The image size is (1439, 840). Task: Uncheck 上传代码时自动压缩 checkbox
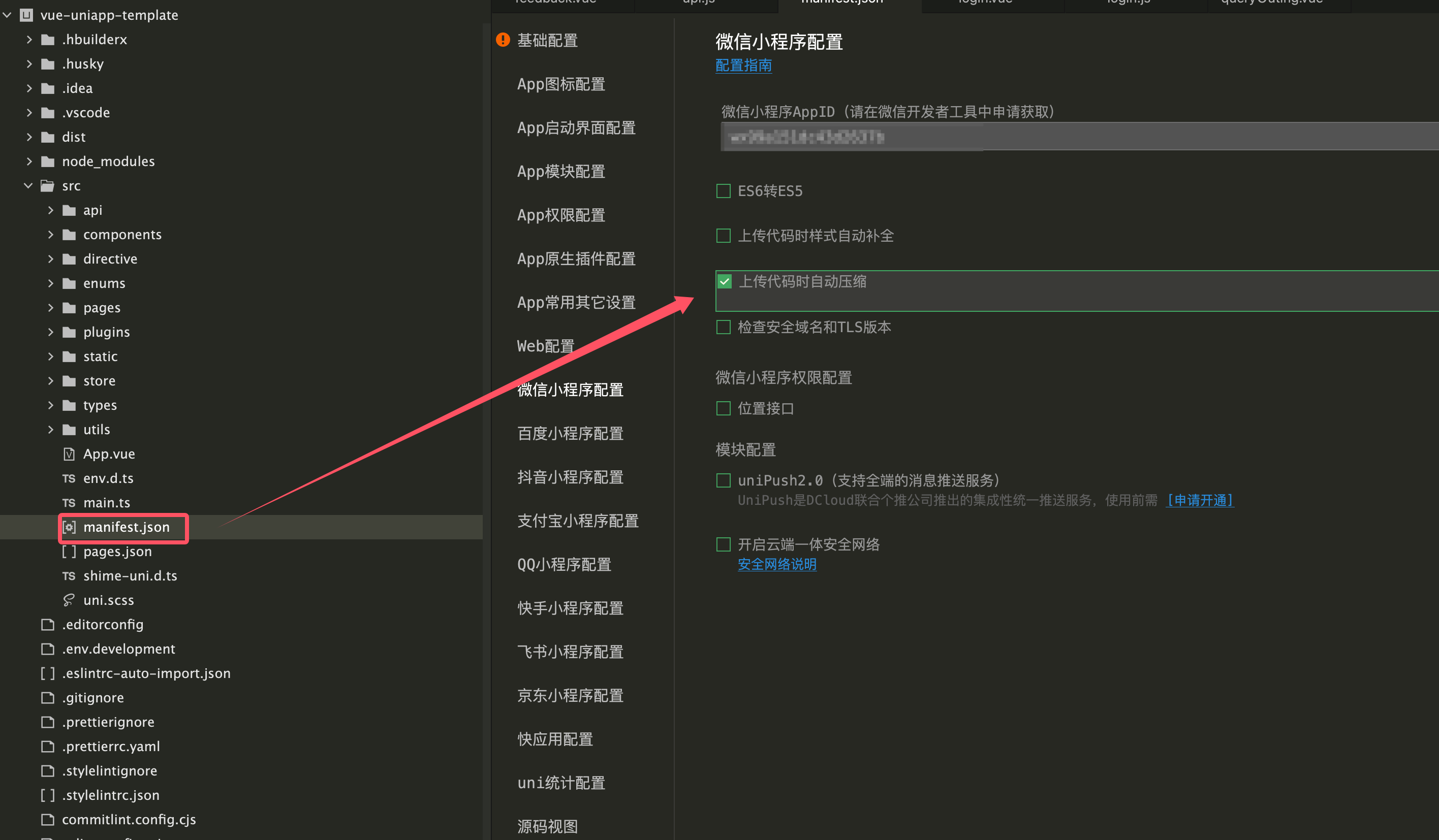pyautogui.click(x=725, y=281)
